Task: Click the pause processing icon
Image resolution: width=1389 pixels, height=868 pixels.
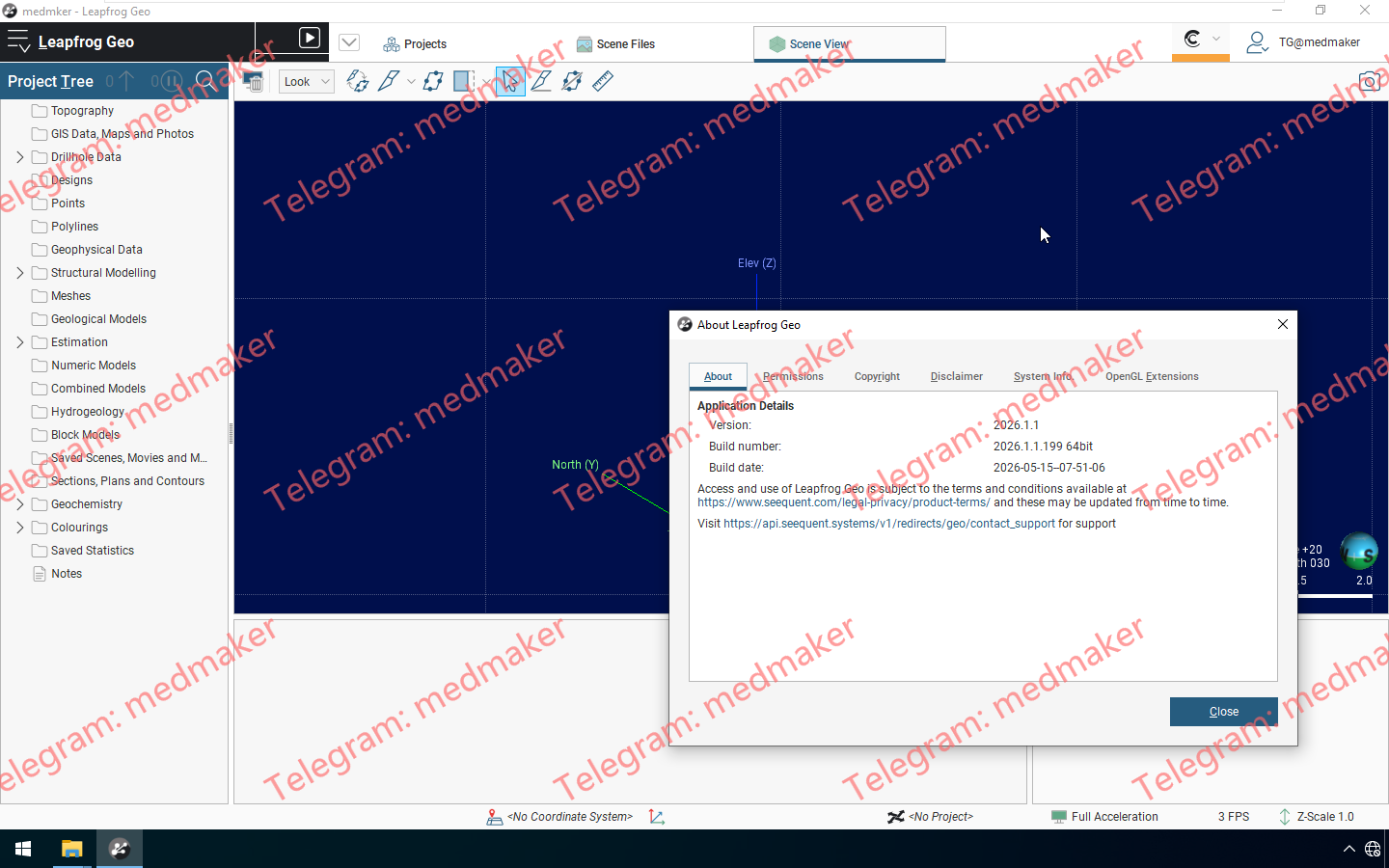Action: pyautogui.click(x=171, y=81)
